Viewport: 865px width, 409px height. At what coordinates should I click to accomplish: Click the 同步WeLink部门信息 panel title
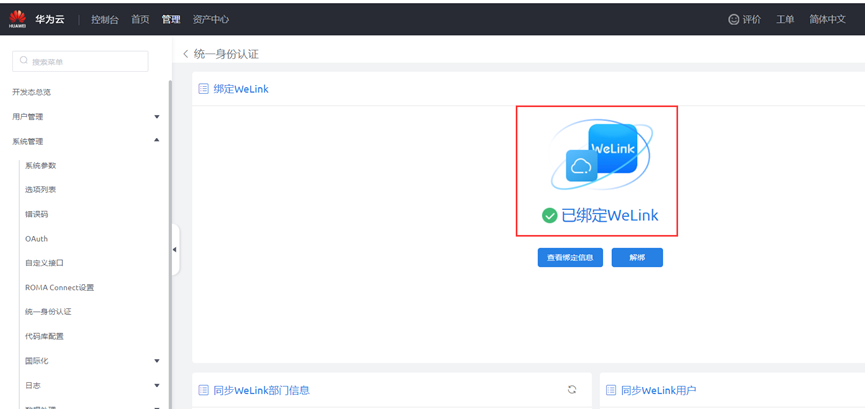click(x=261, y=390)
